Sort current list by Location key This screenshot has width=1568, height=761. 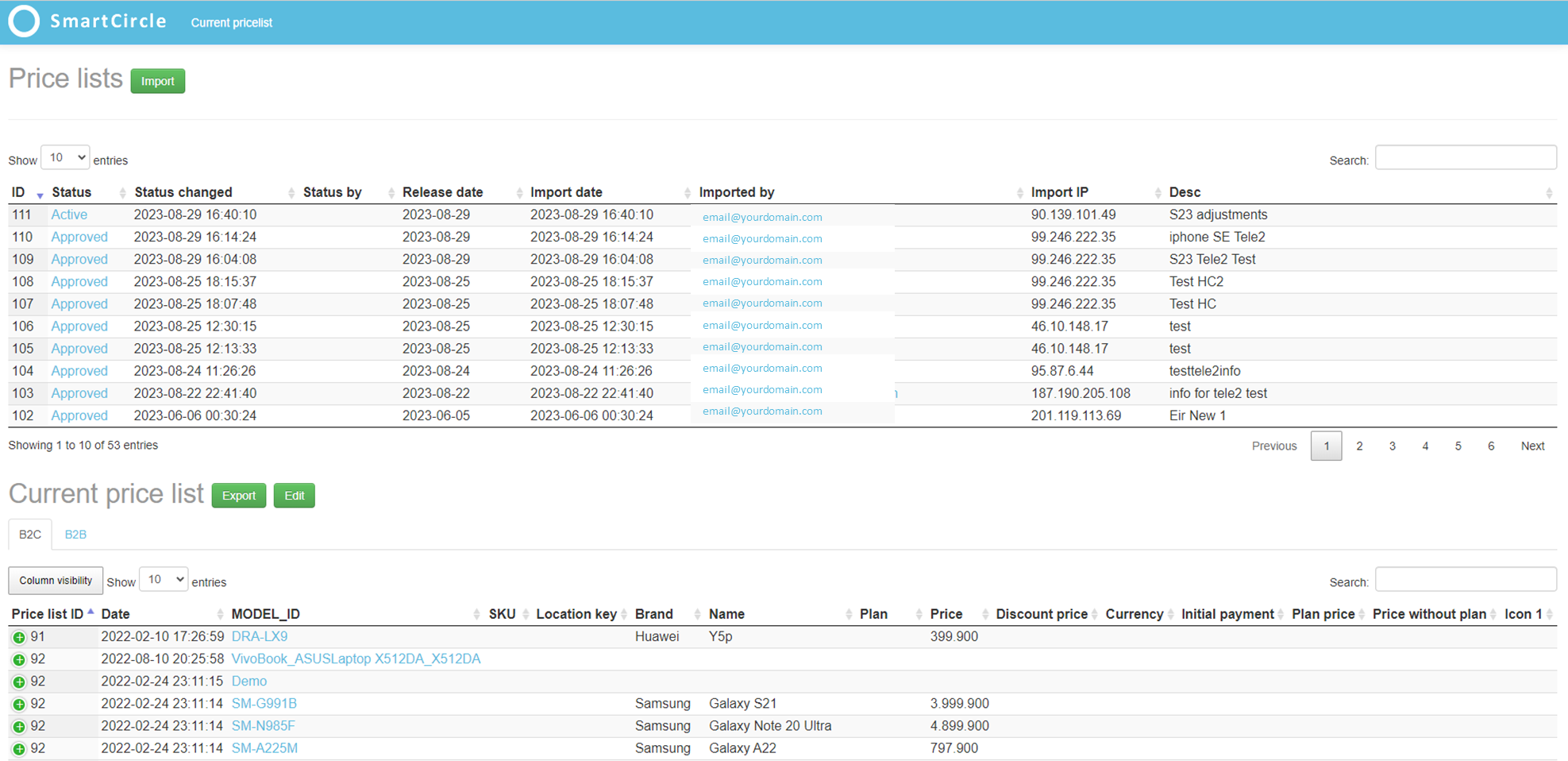582,614
